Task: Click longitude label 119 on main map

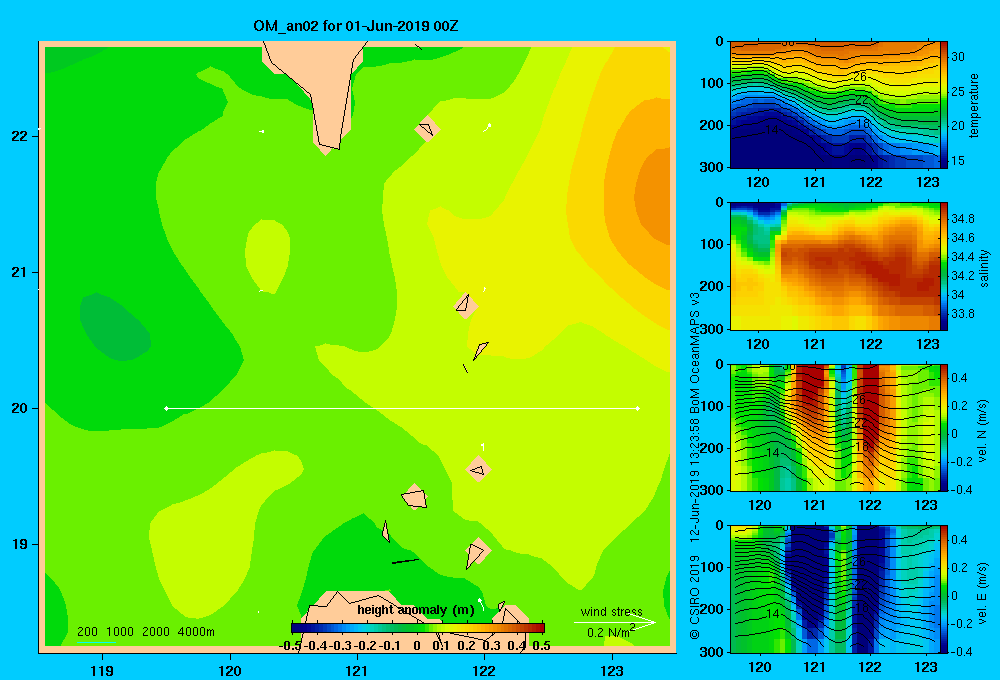Action: pos(102,670)
